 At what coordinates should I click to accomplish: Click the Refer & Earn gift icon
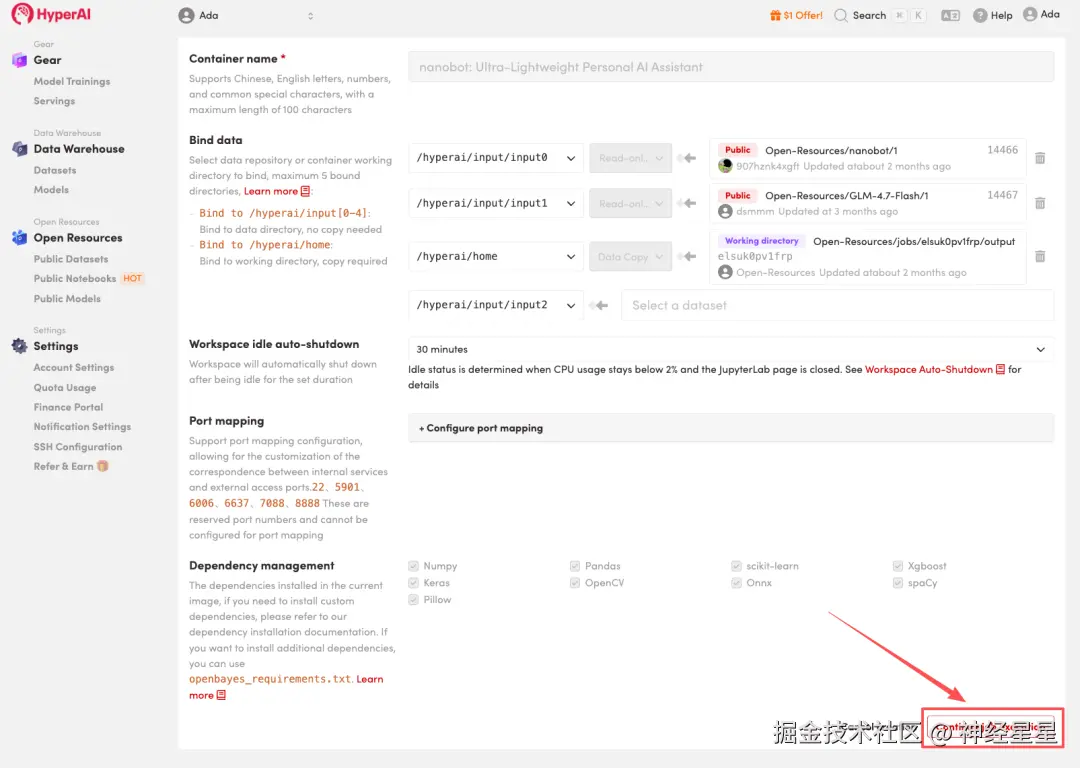[x=103, y=466]
